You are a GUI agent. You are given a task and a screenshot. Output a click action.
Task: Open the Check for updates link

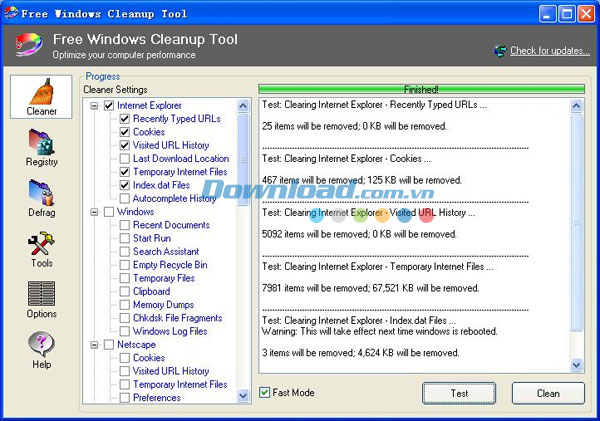(x=549, y=51)
